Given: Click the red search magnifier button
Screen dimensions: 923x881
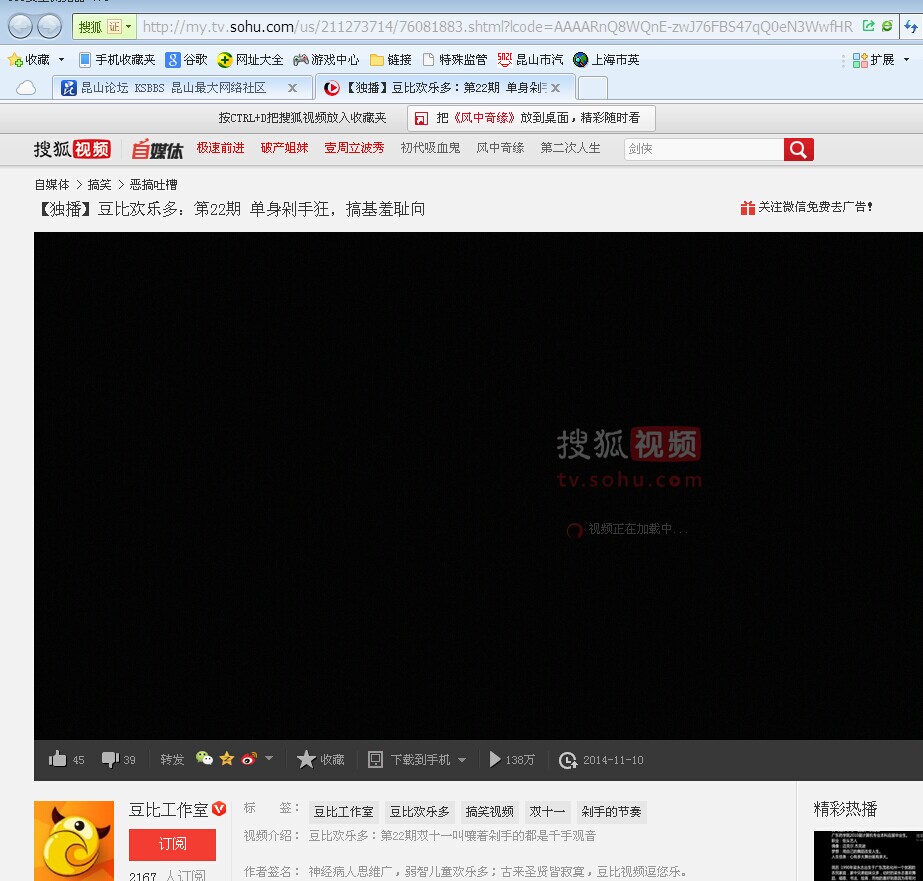Looking at the screenshot, I should [x=799, y=149].
